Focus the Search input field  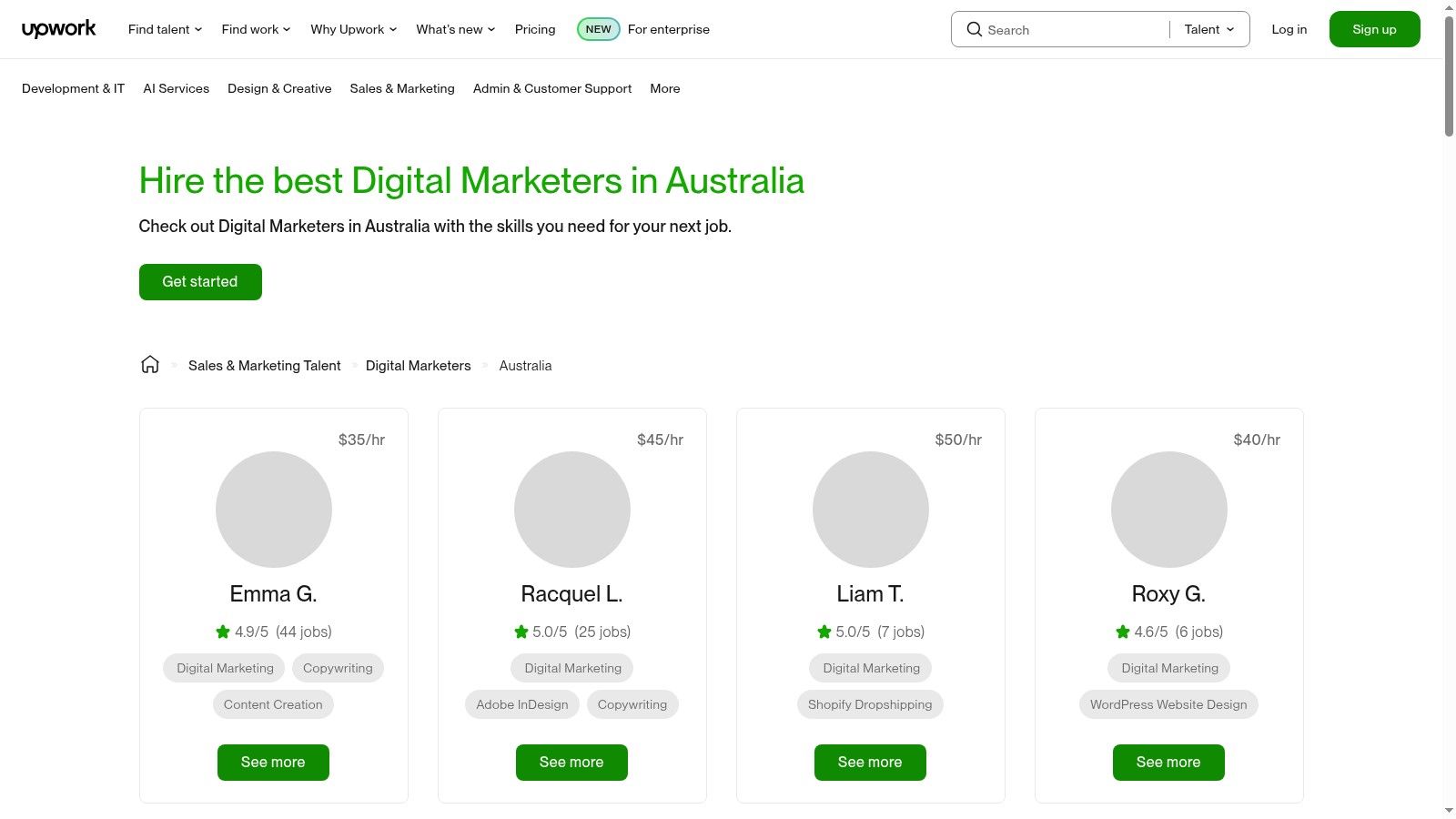coord(1074,30)
